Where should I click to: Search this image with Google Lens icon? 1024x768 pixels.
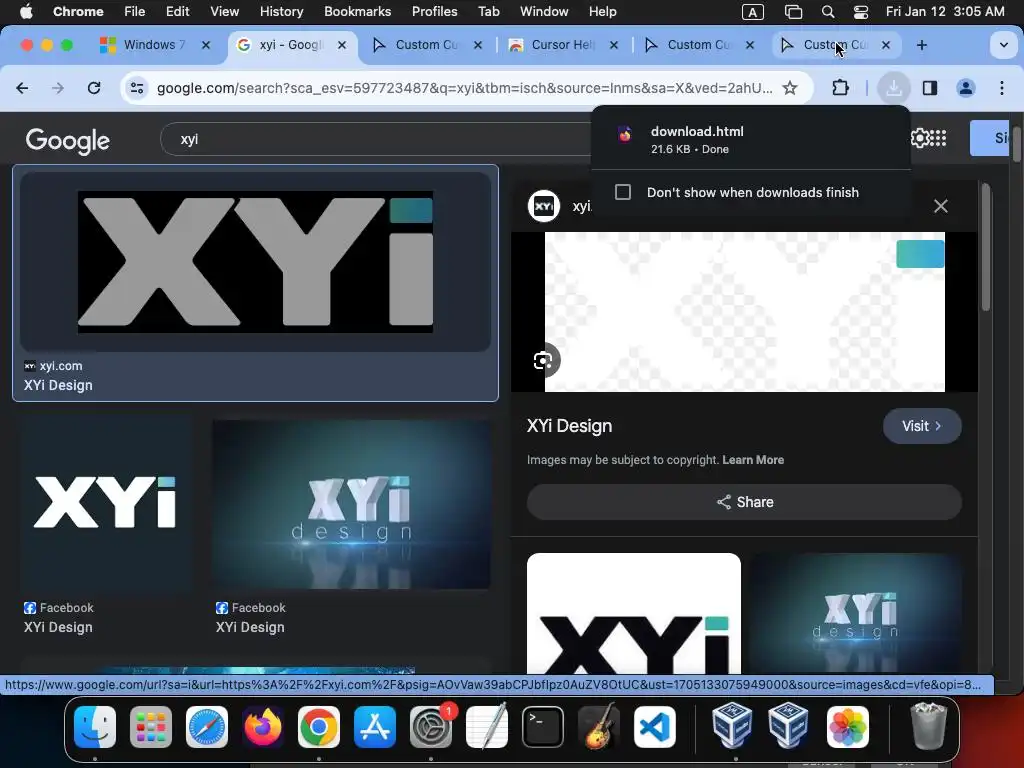543,360
